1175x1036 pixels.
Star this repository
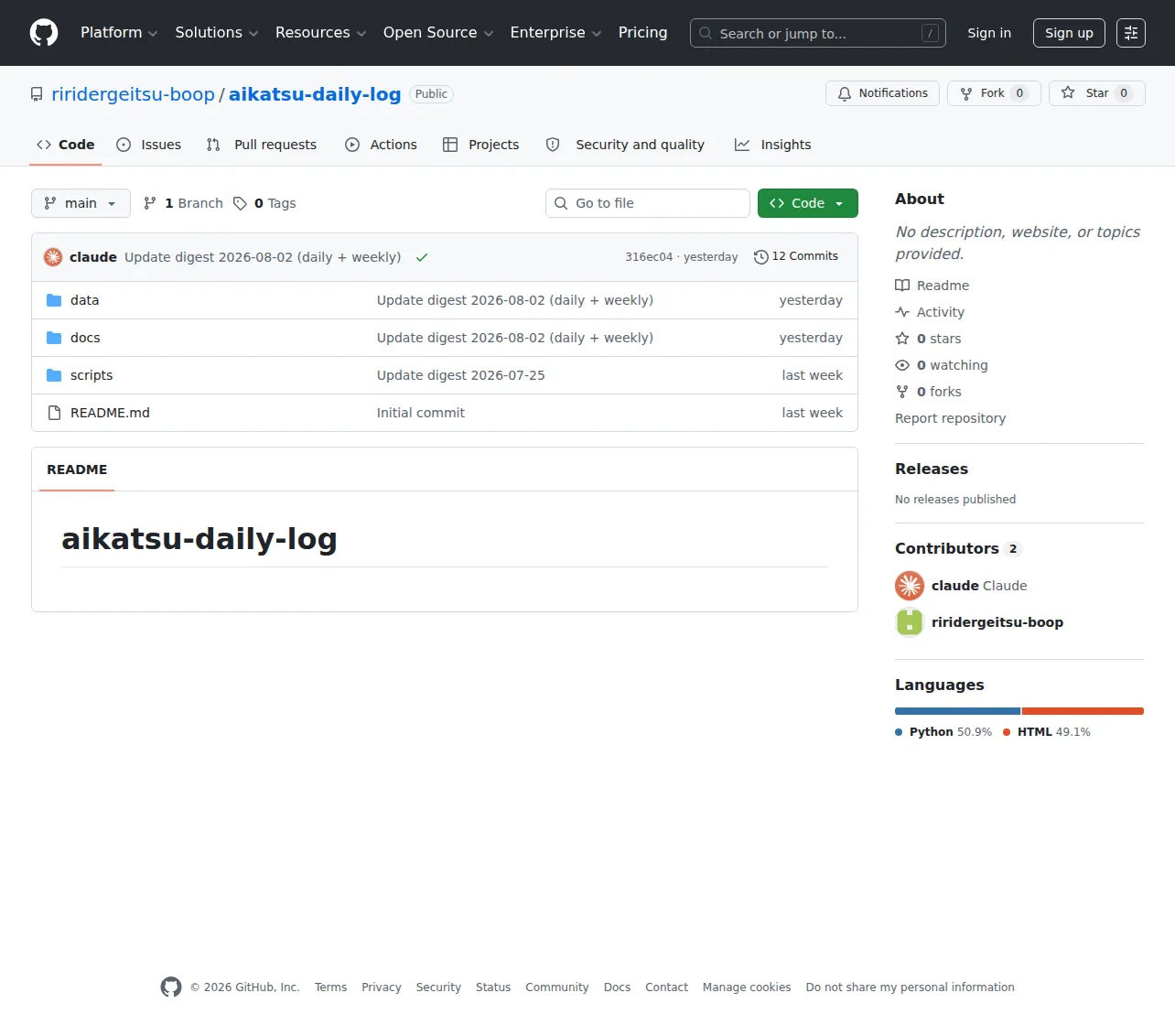(x=1096, y=93)
